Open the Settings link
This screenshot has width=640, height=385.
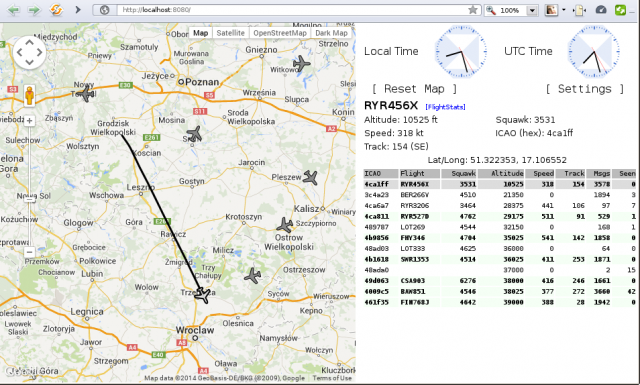click(x=585, y=89)
